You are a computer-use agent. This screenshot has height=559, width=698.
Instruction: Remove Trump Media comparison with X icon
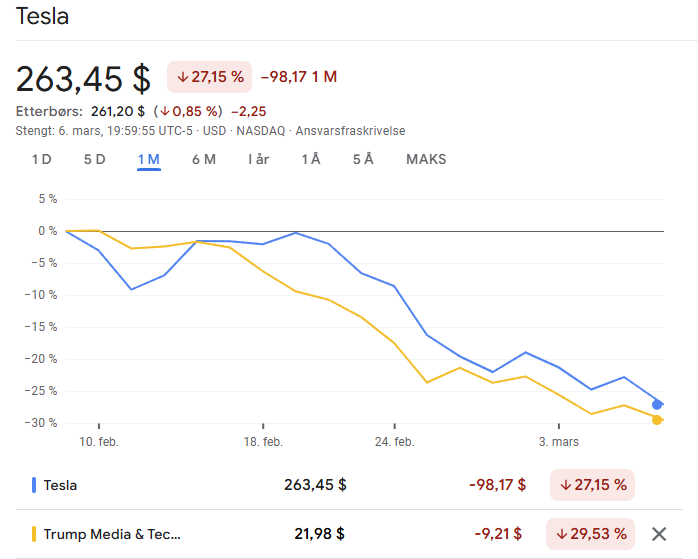point(659,534)
